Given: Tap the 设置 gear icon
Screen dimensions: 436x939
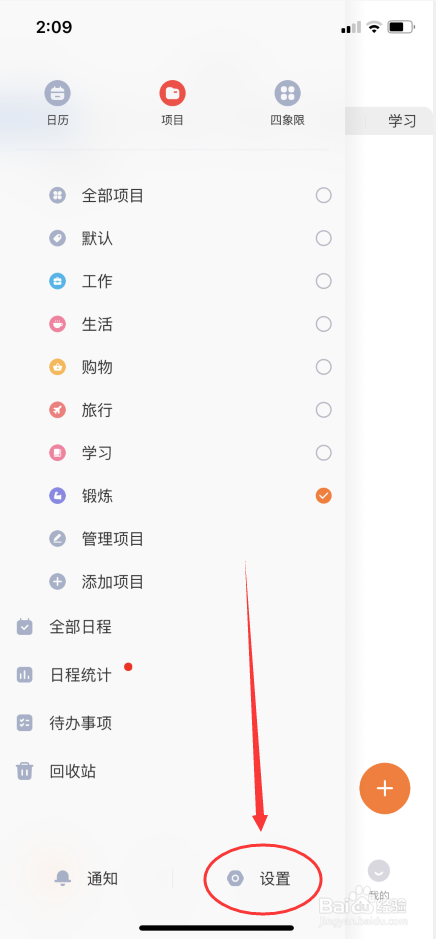Looking at the screenshot, I should (235, 879).
